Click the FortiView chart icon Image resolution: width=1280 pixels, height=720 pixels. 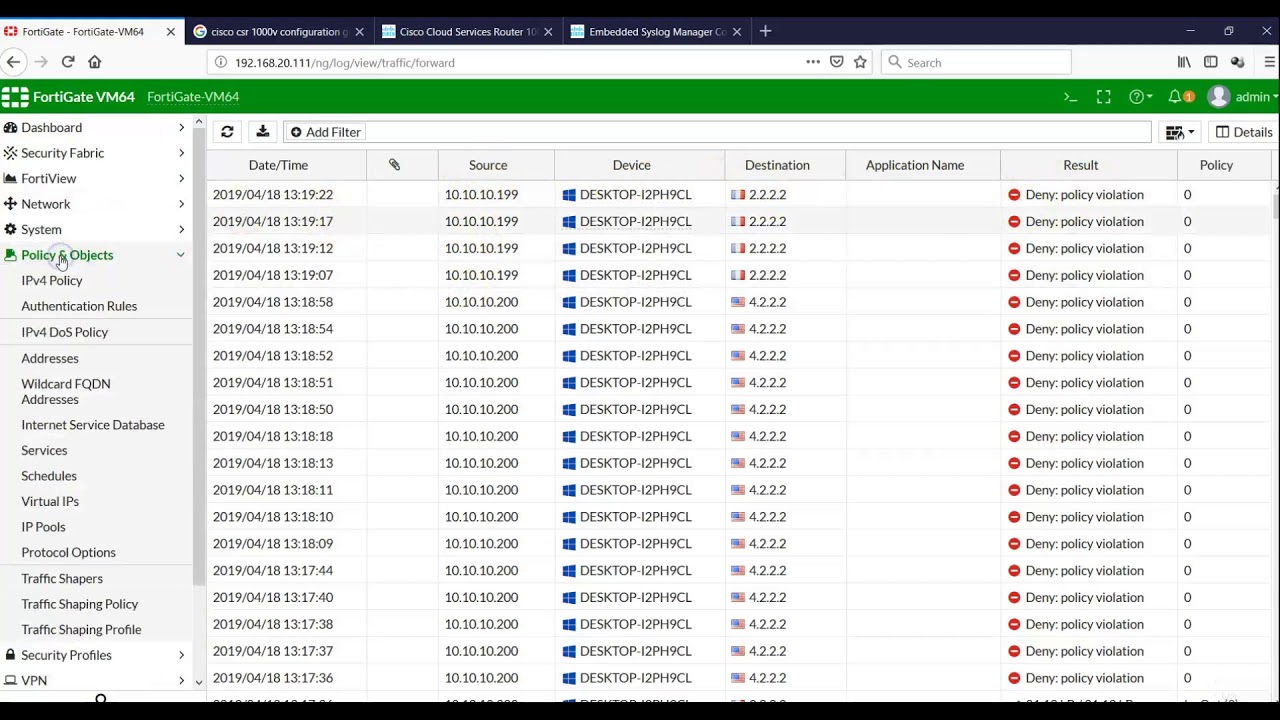click(x=10, y=178)
